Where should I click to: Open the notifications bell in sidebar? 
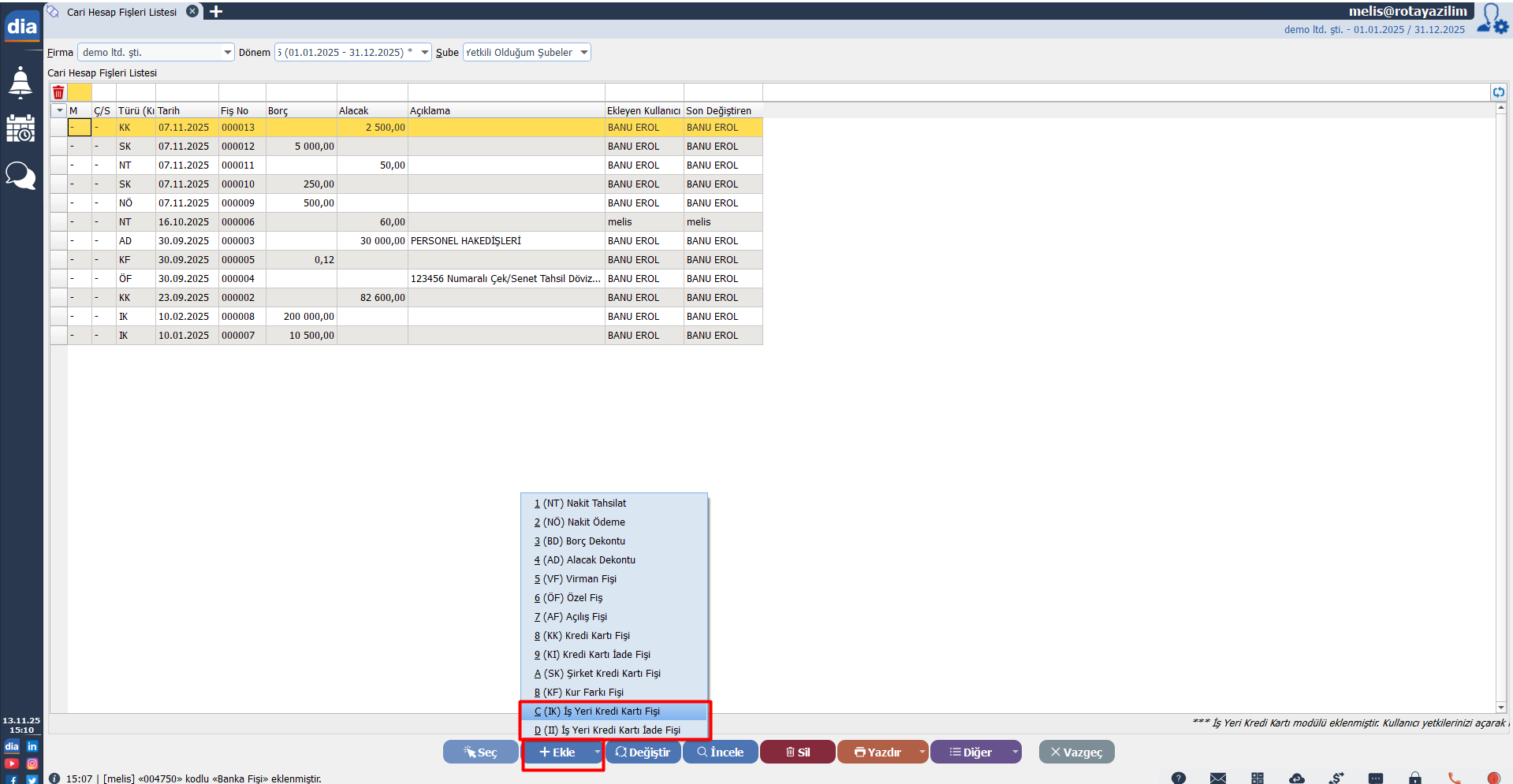[x=20, y=82]
